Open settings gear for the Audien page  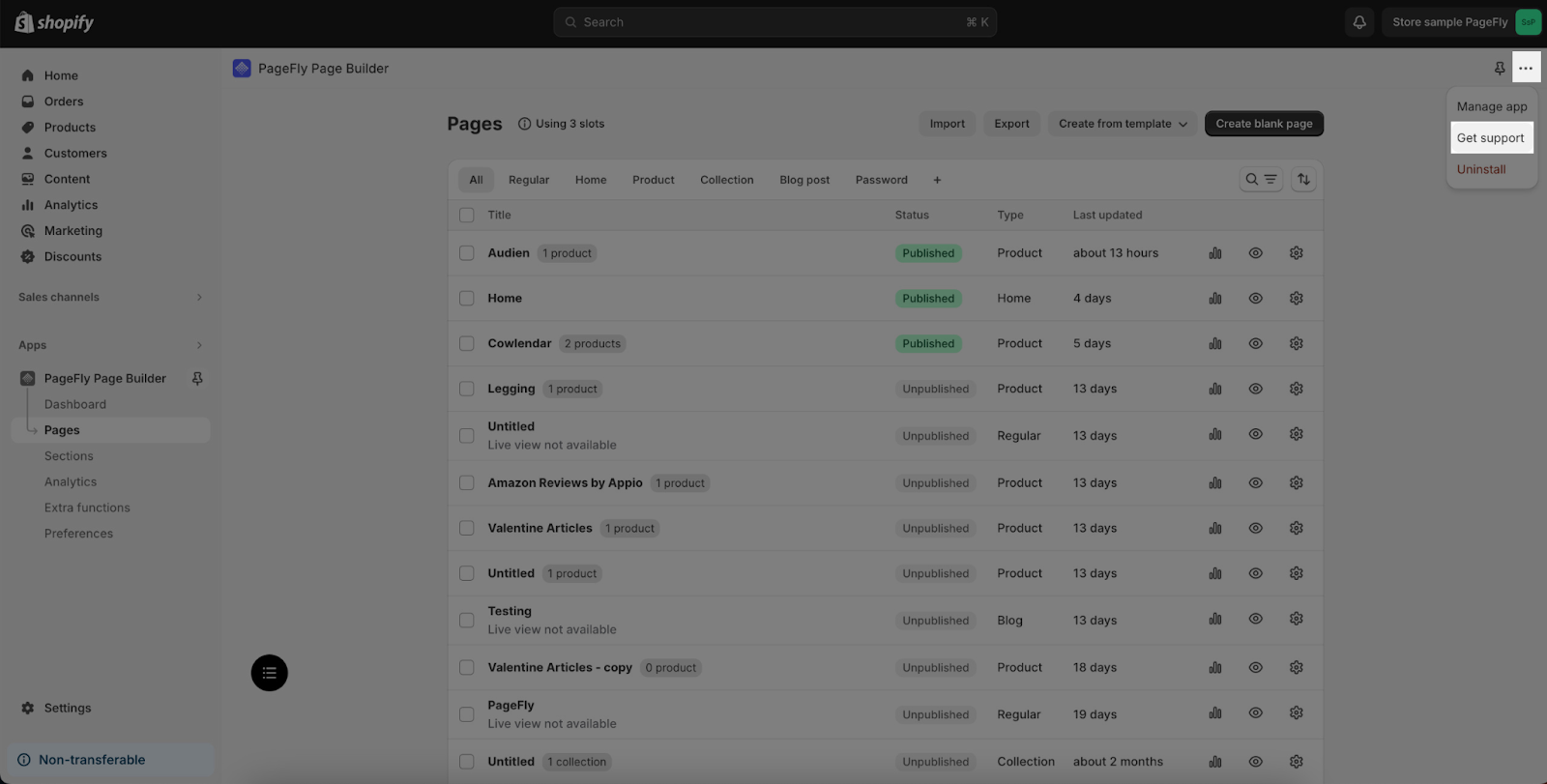tap(1297, 253)
